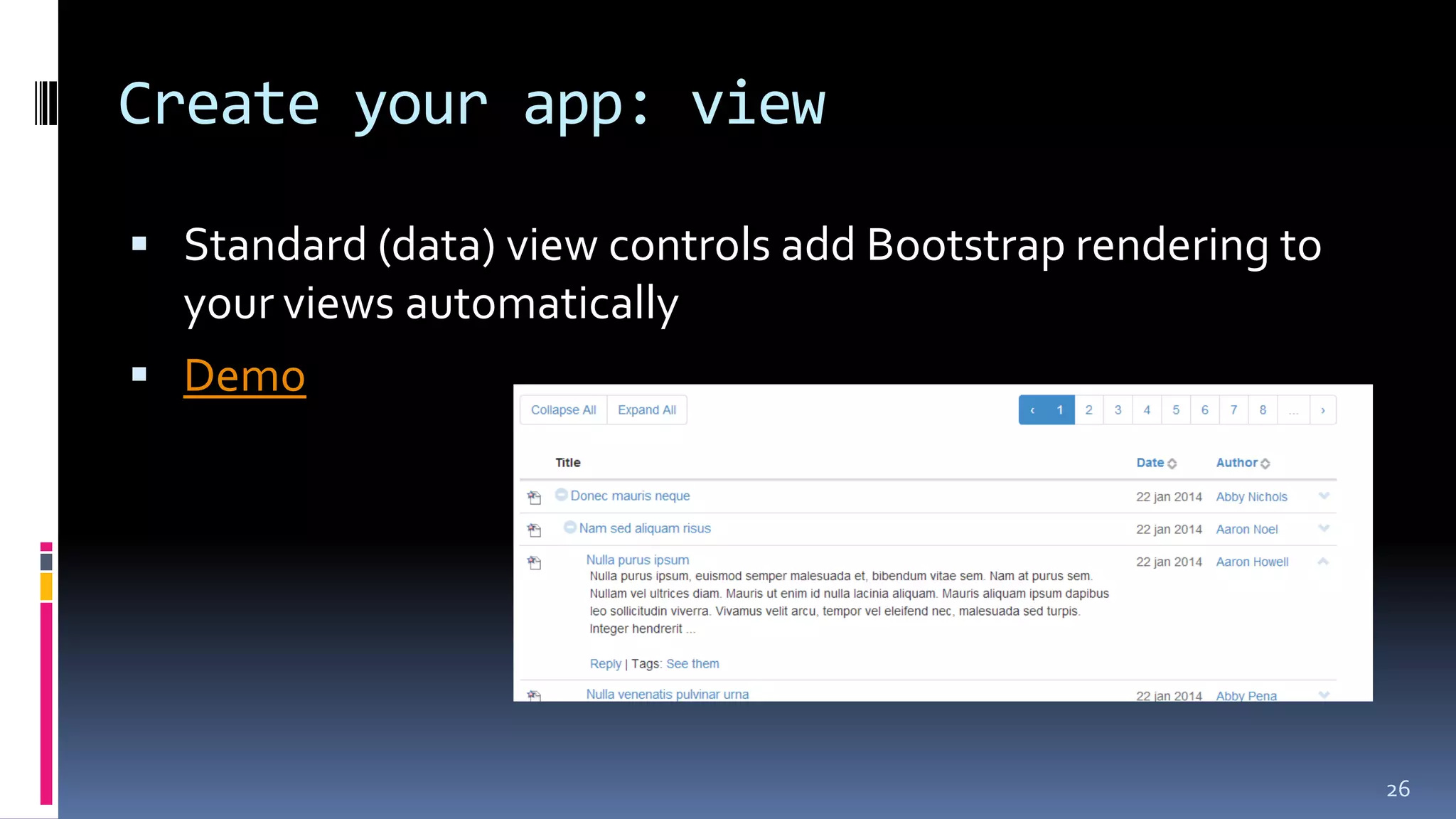The image size is (1456, 819).
Task: Click the Title column header
Action: pos(568,463)
